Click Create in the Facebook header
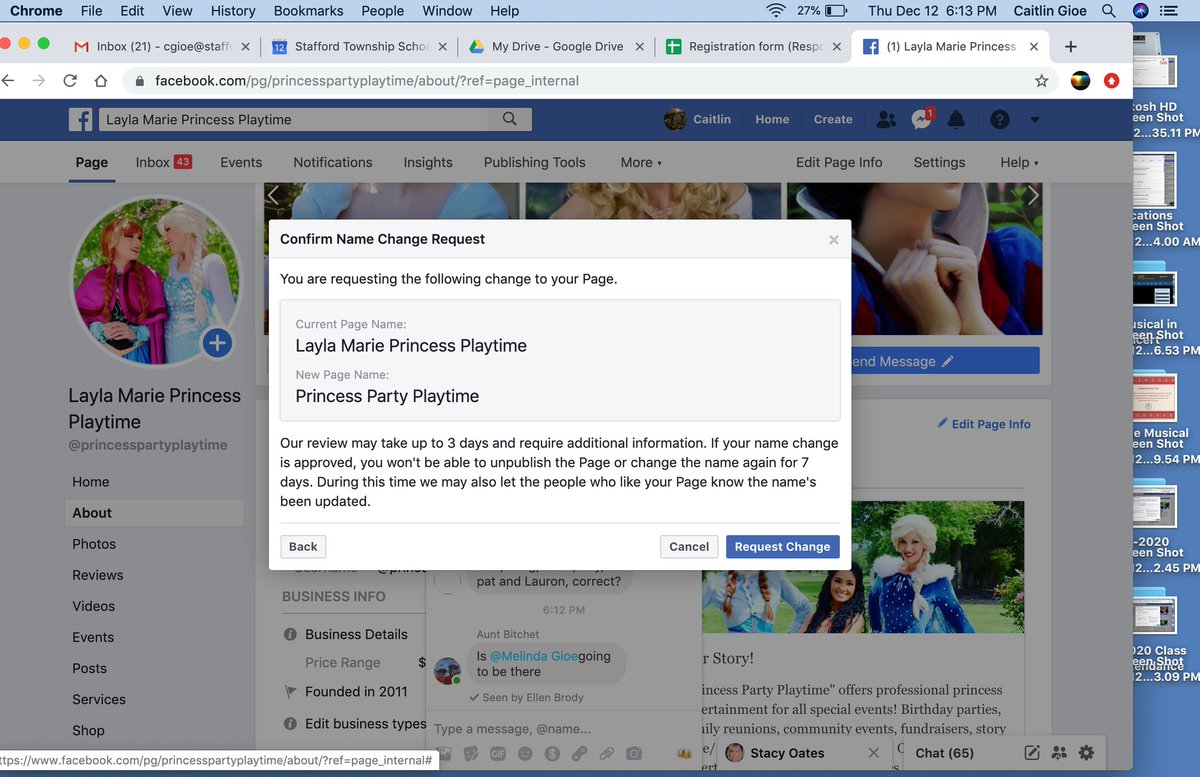Image resolution: width=1200 pixels, height=777 pixels. (x=833, y=119)
